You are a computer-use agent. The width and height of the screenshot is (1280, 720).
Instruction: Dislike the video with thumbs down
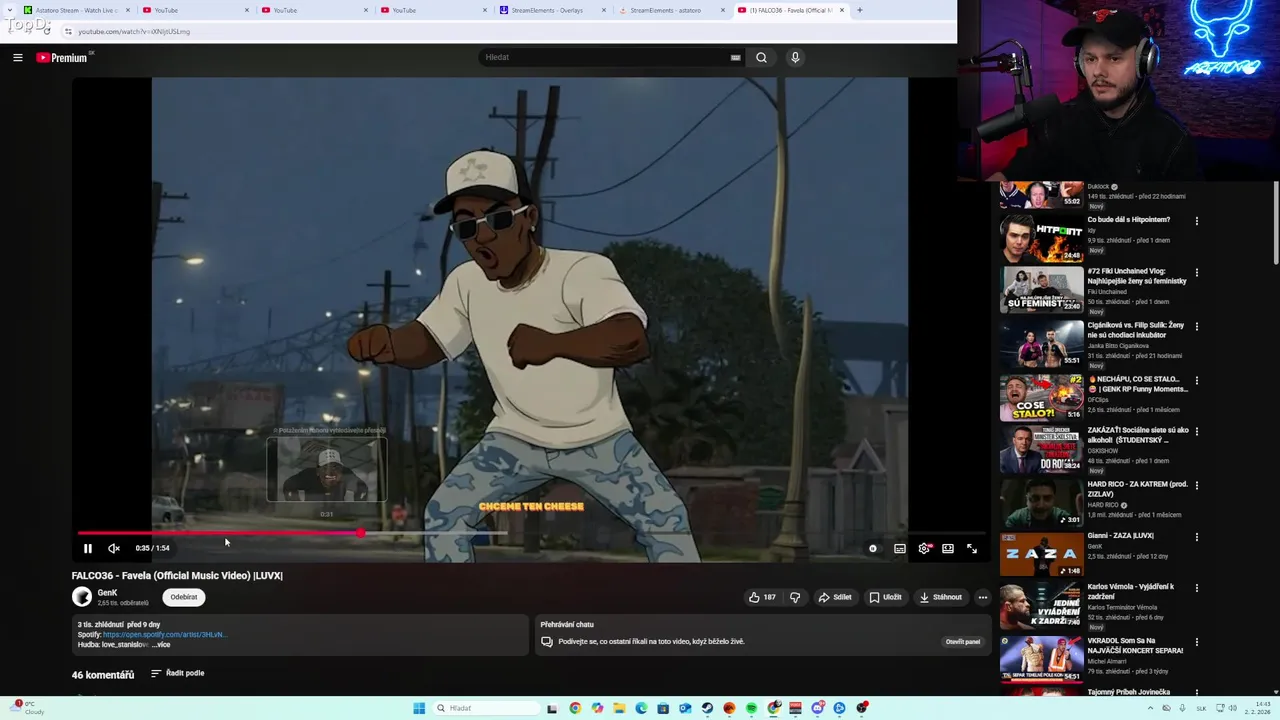[795, 597]
